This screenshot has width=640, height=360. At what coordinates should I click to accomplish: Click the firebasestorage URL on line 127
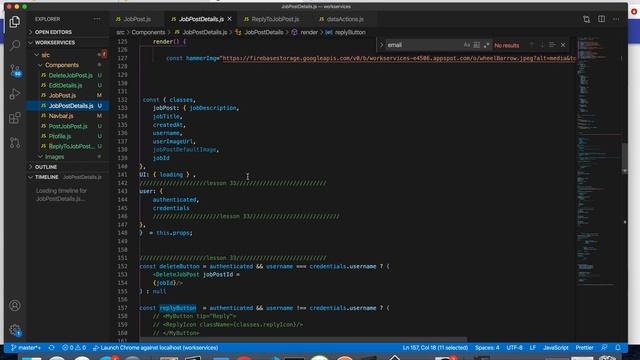pos(399,58)
